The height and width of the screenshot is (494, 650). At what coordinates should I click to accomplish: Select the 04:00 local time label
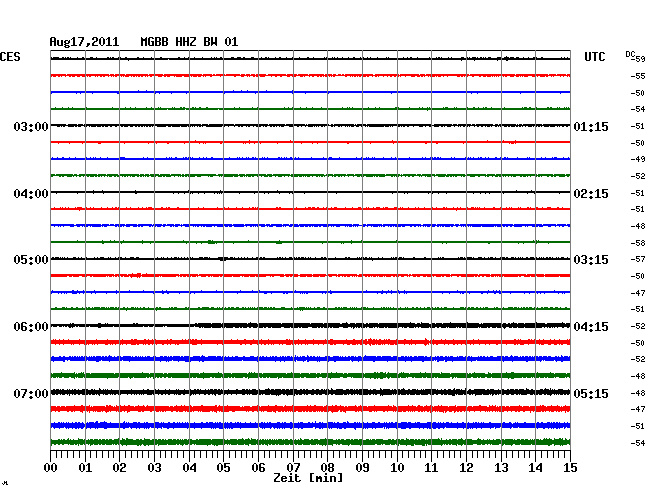click(x=31, y=194)
